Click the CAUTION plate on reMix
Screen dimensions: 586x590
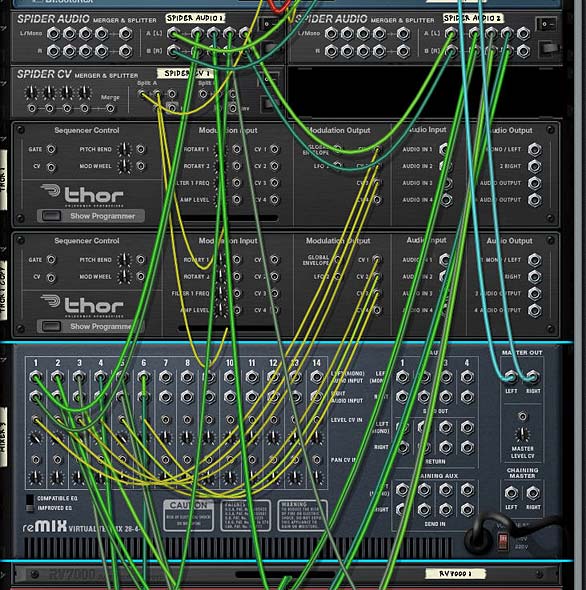(x=189, y=515)
